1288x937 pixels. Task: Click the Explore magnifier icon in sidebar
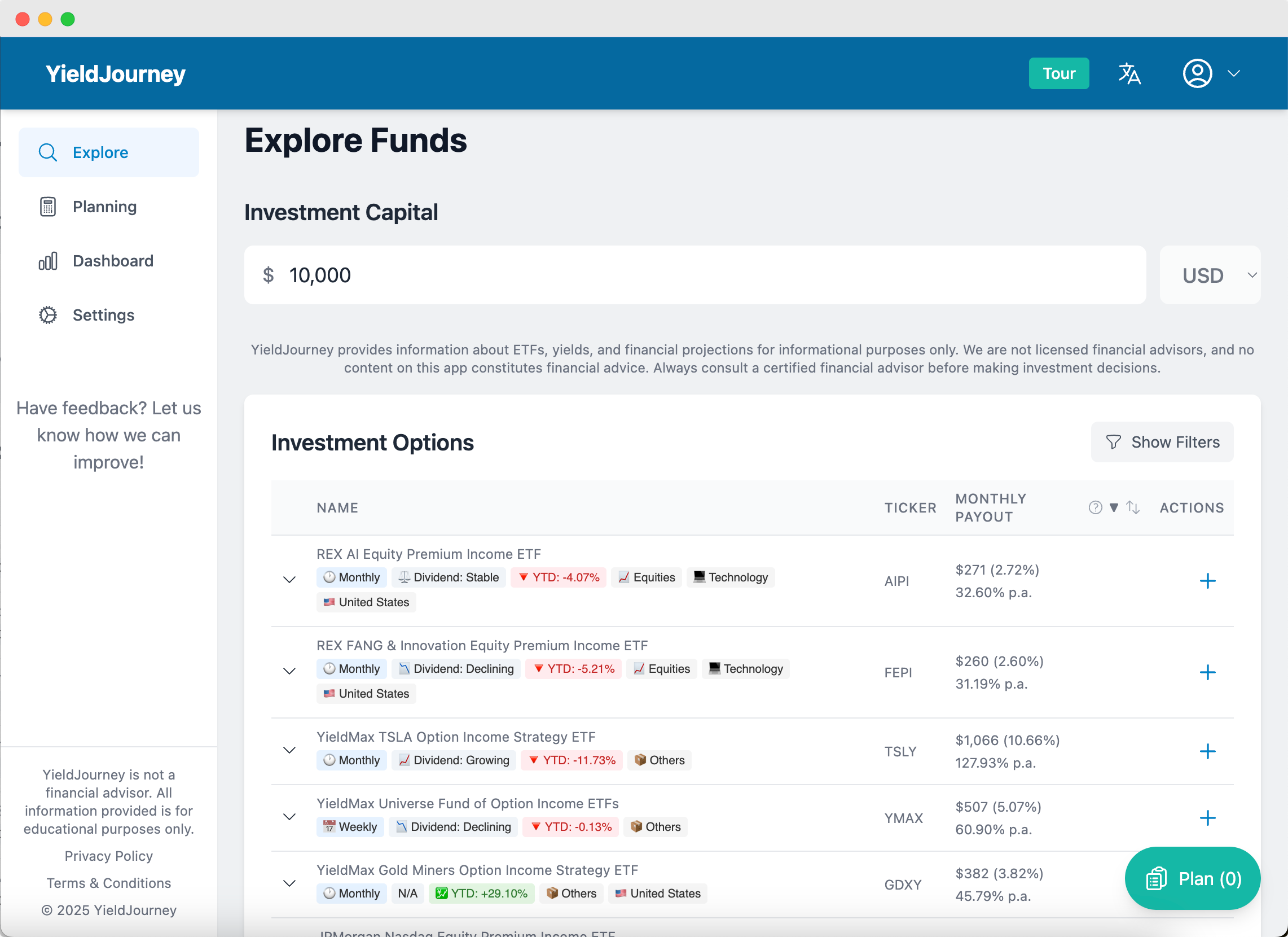[48, 152]
